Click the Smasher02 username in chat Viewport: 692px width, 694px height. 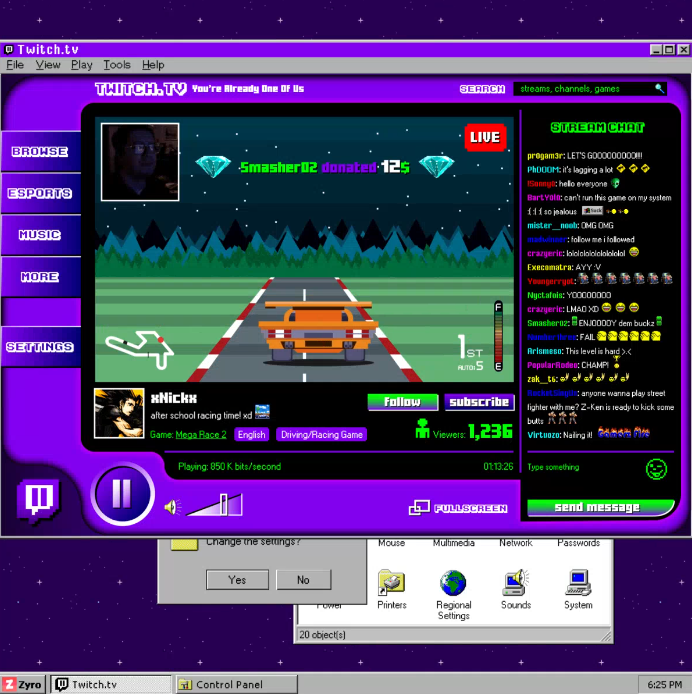click(548, 323)
